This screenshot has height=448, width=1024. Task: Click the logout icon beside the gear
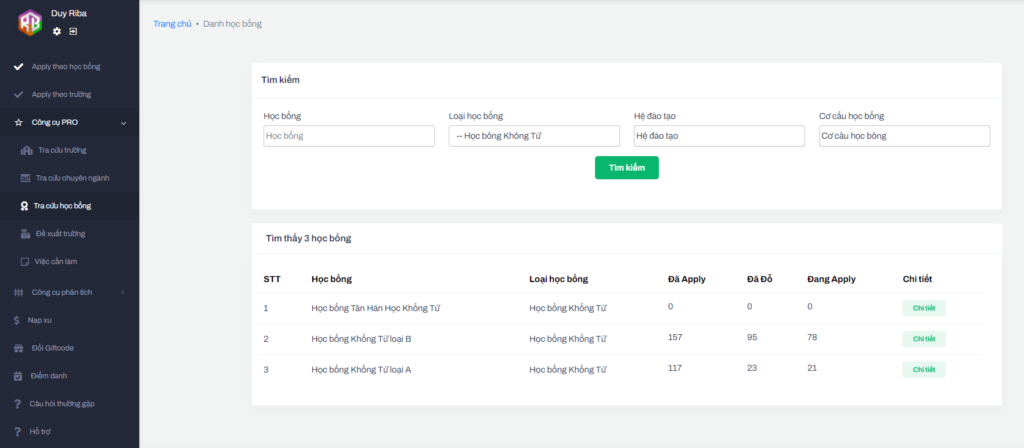click(73, 31)
